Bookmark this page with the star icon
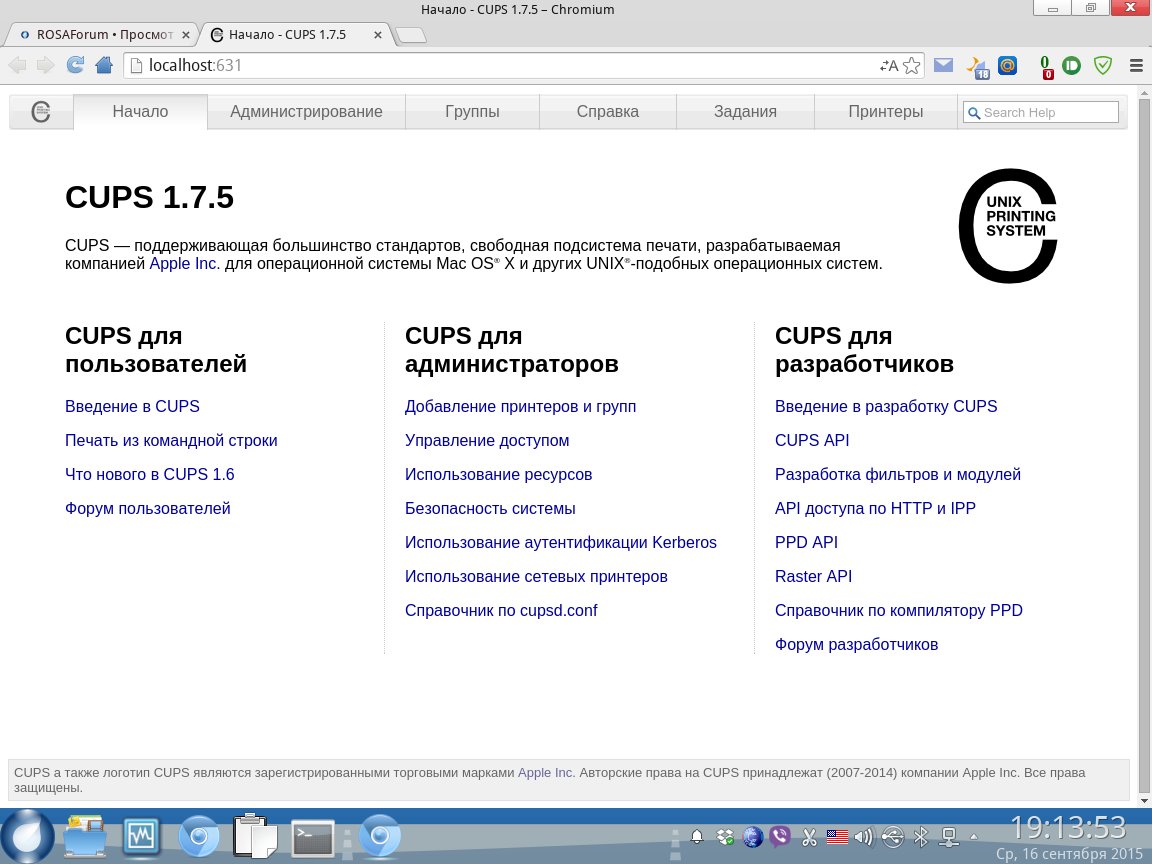The height and width of the screenshot is (864, 1152). coord(911,66)
